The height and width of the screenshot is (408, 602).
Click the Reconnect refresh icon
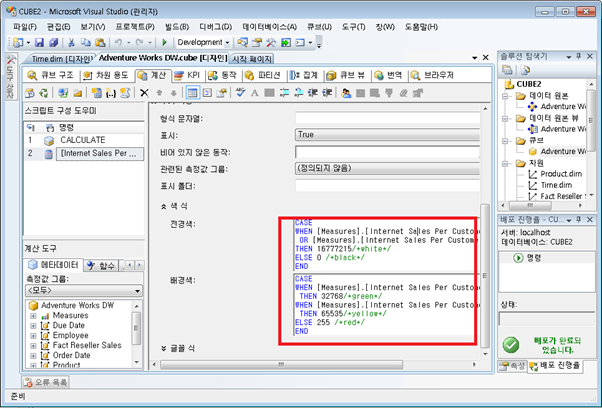tap(44, 93)
